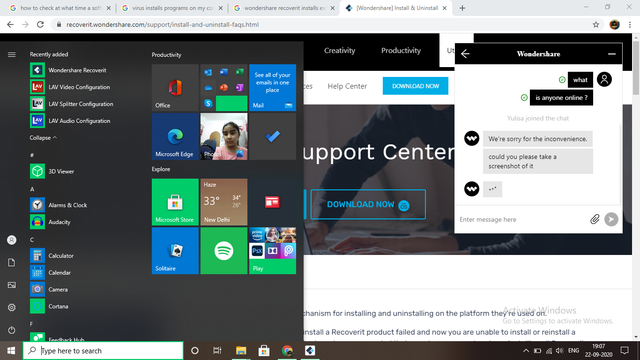Open a new browser tab

462,8
